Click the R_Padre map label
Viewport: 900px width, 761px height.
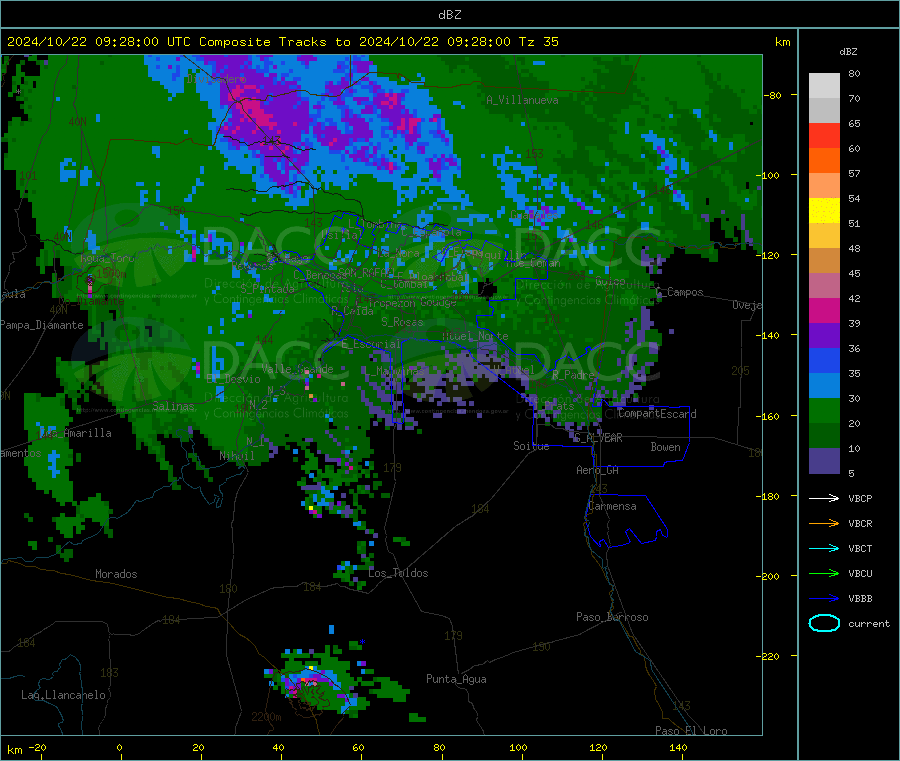click(573, 375)
